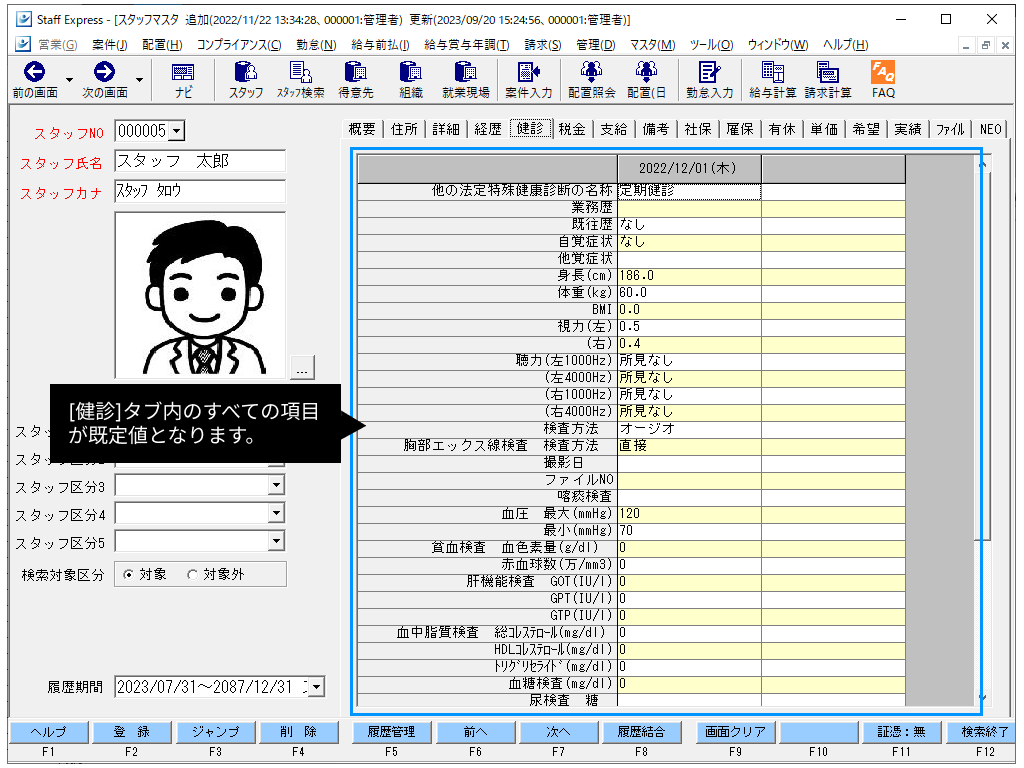The image size is (1024, 768).
Task: Open the スタッフ区分3 dropdown
Action: (x=276, y=485)
